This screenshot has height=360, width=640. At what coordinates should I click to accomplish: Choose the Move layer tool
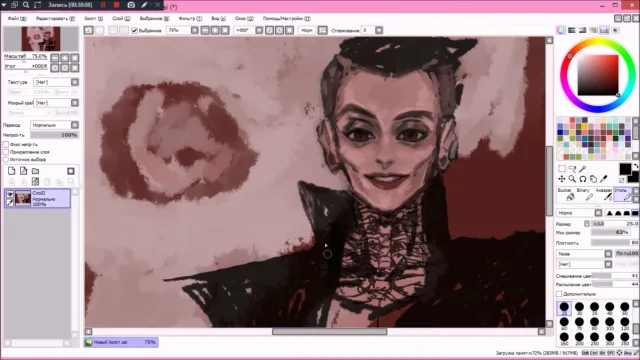(x=562, y=179)
